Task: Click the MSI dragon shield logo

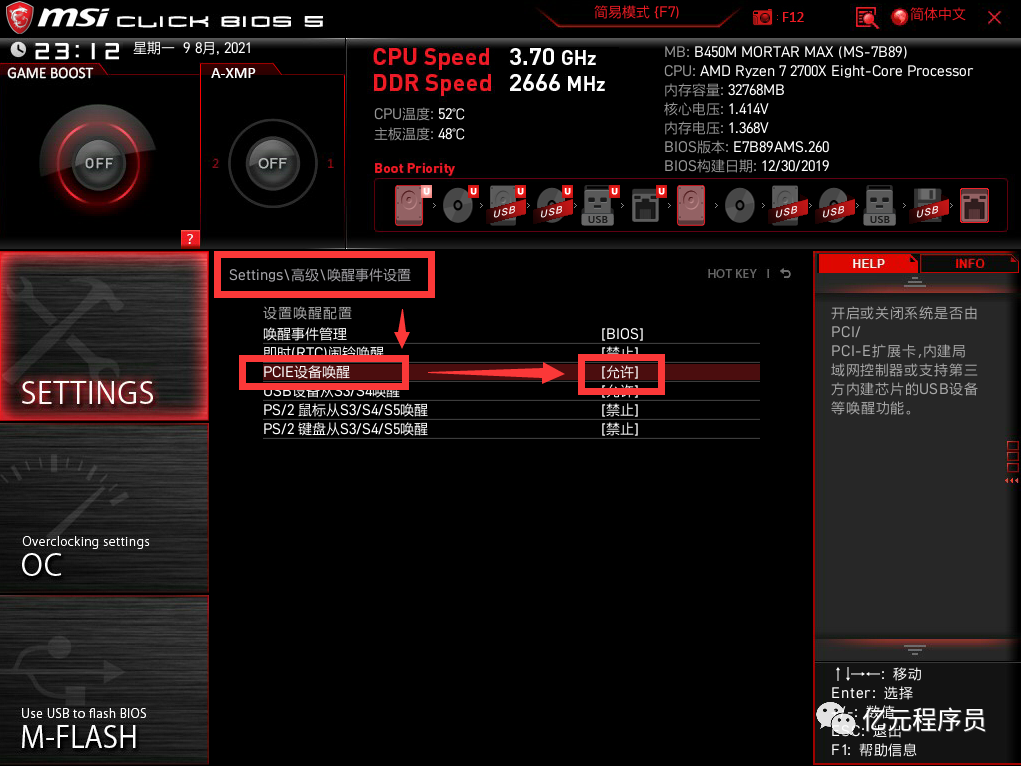Action: click(x=19, y=18)
